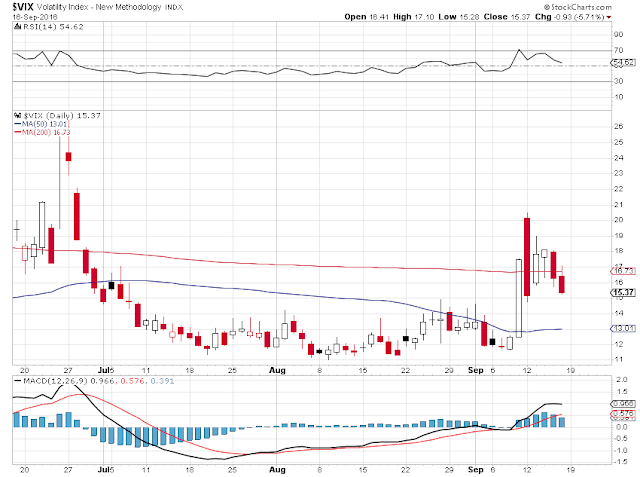Click the Aug label under price chart
Image resolution: width=640 pixels, height=477 pixels.
277,371
